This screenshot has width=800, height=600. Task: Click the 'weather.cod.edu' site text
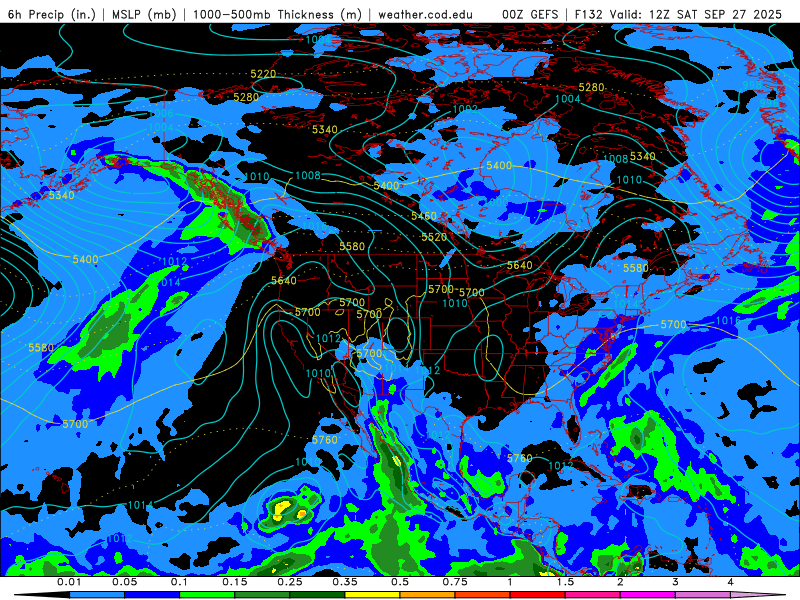click(426, 14)
